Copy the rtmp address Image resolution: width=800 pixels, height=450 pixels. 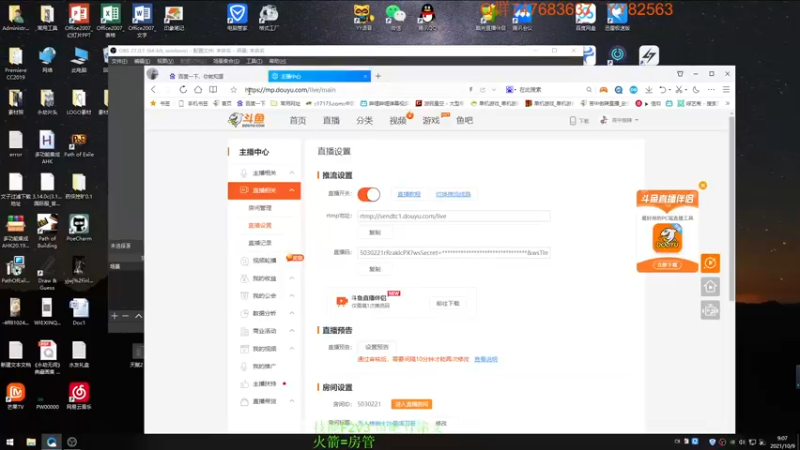tap(375, 233)
